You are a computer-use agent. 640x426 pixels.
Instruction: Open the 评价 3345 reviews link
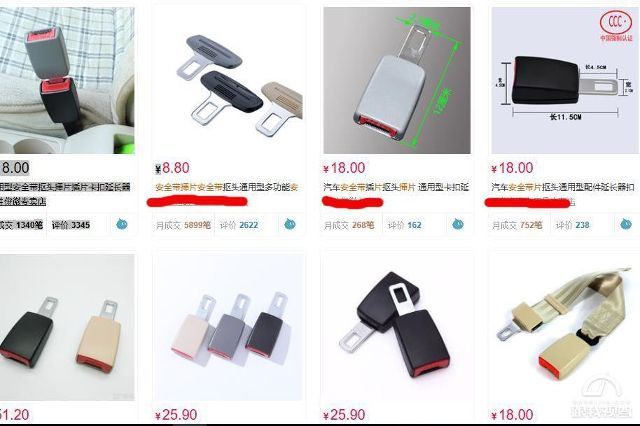(71, 225)
